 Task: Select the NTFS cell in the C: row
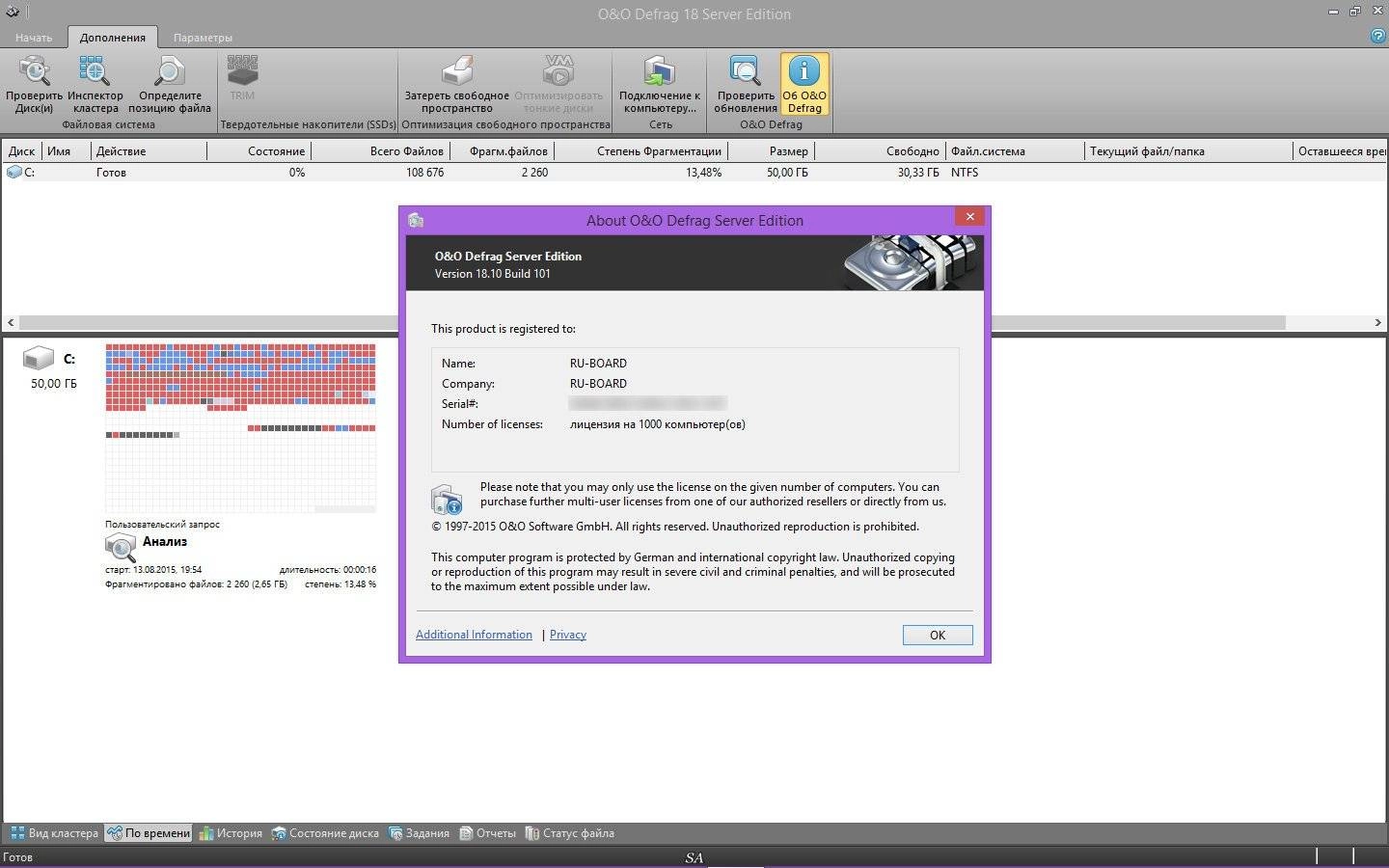tap(965, 173)
